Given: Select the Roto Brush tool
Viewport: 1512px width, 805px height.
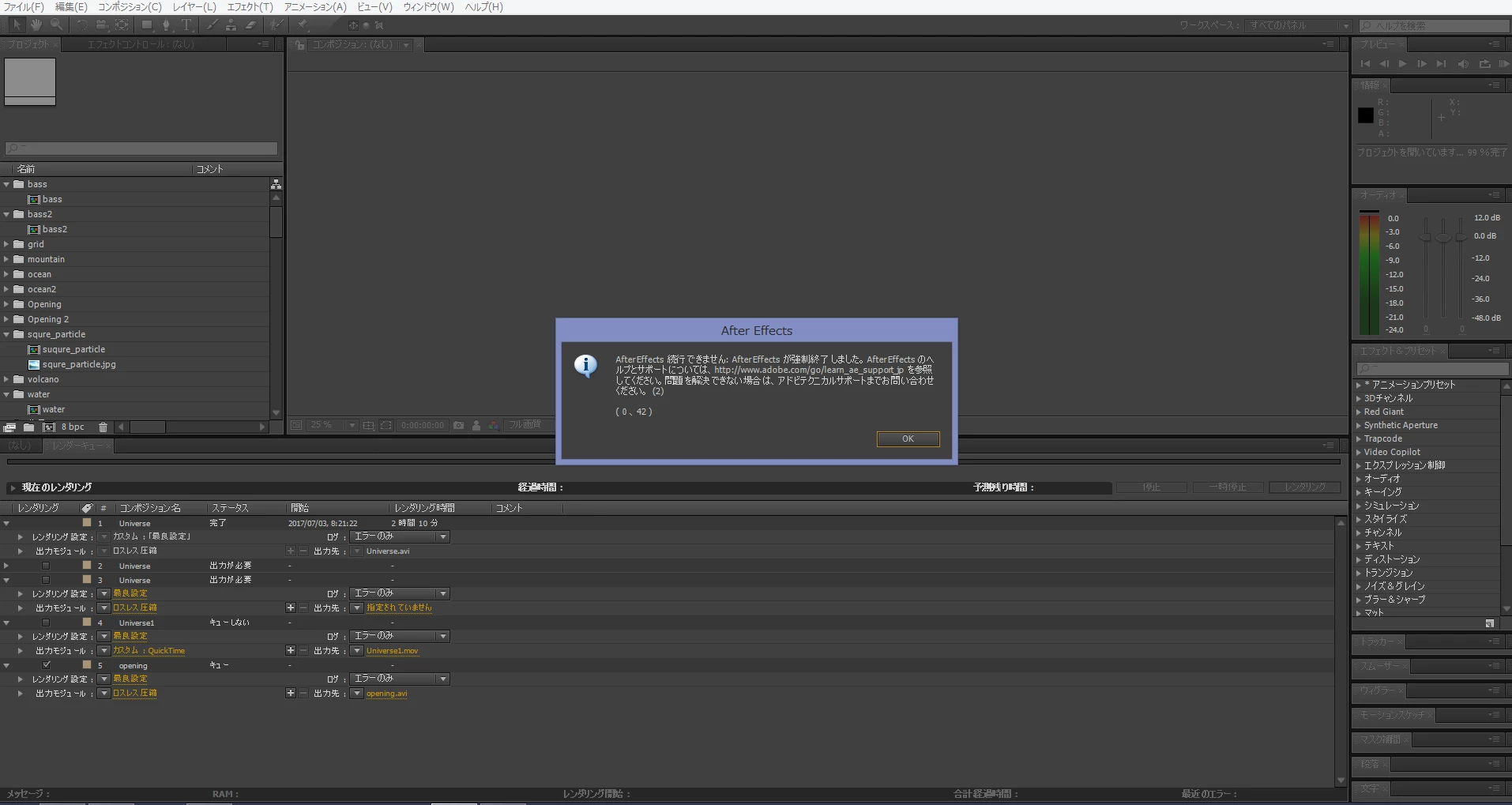Looking at the screenshot, I should tap(276, 25).
